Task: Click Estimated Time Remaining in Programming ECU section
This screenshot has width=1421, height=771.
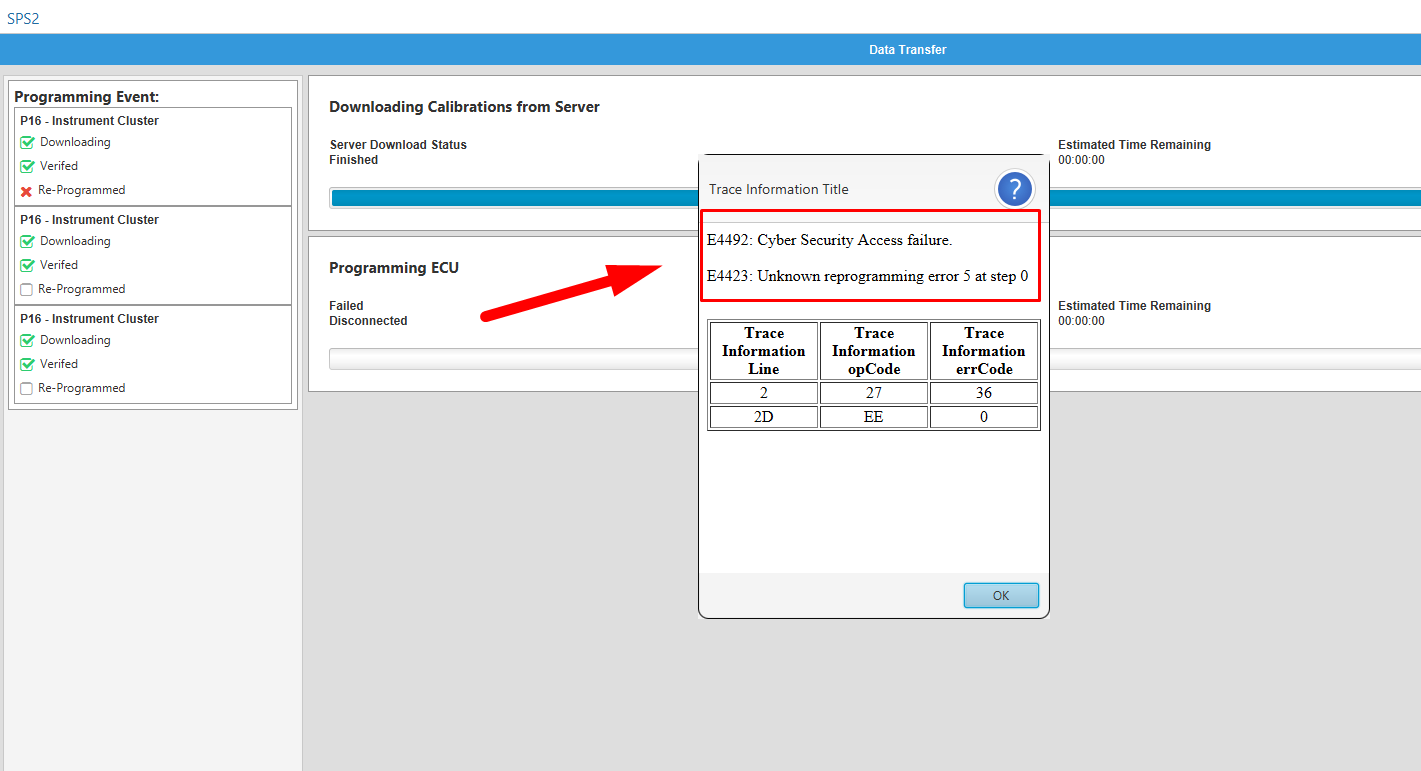Action: click(1134, 306)
